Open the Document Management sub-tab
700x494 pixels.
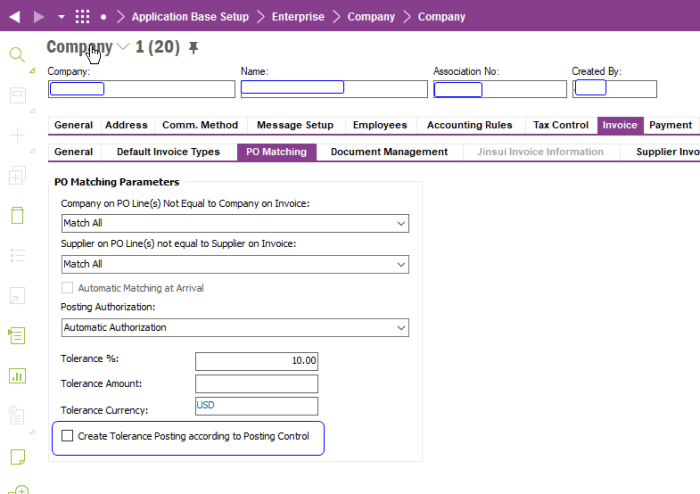[x=389, y=152]
